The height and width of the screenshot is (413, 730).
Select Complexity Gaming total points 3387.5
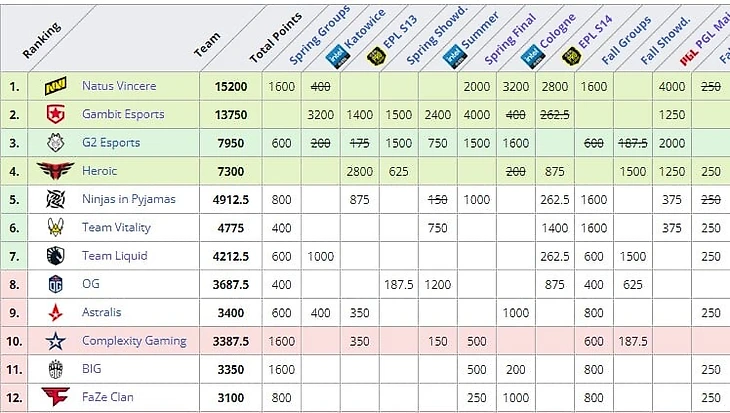[231, 341]
